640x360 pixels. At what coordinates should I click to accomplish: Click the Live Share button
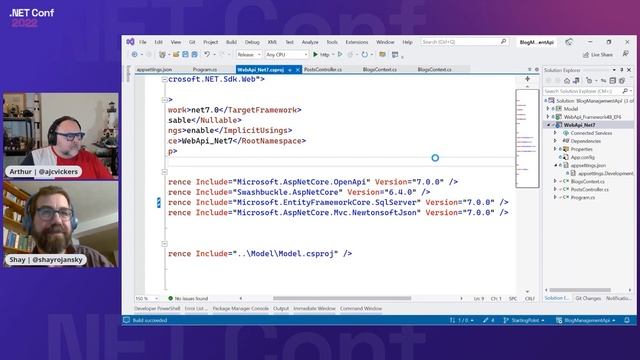click(x=598, y=55)
